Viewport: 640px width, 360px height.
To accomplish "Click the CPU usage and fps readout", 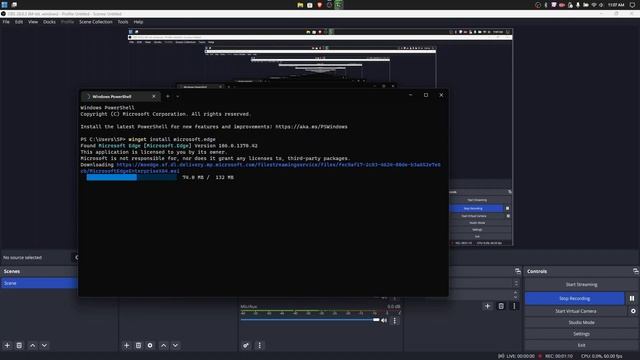I will tap(601, 356).
